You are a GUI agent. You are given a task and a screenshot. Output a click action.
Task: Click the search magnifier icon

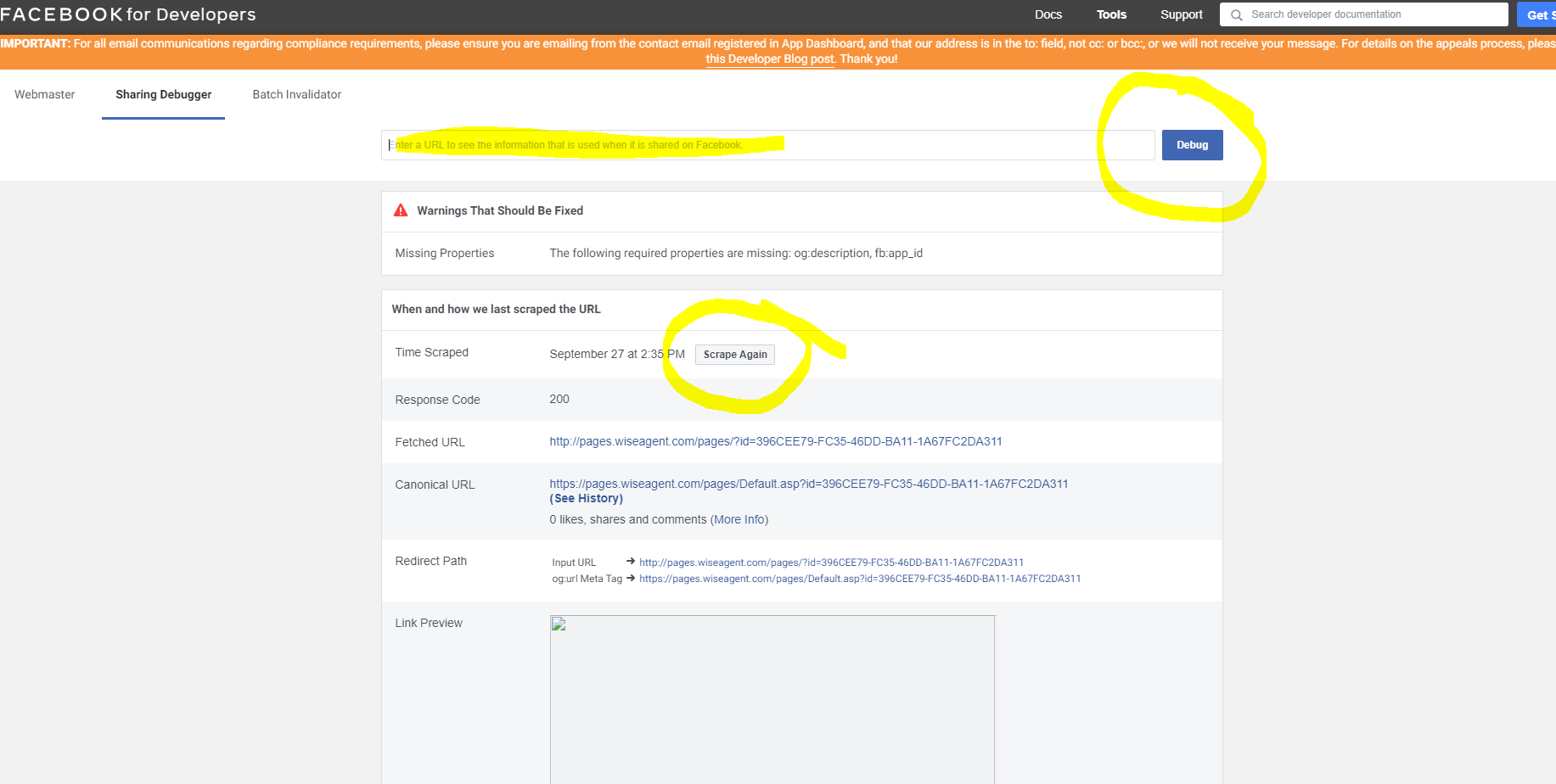coord(1237,15)
